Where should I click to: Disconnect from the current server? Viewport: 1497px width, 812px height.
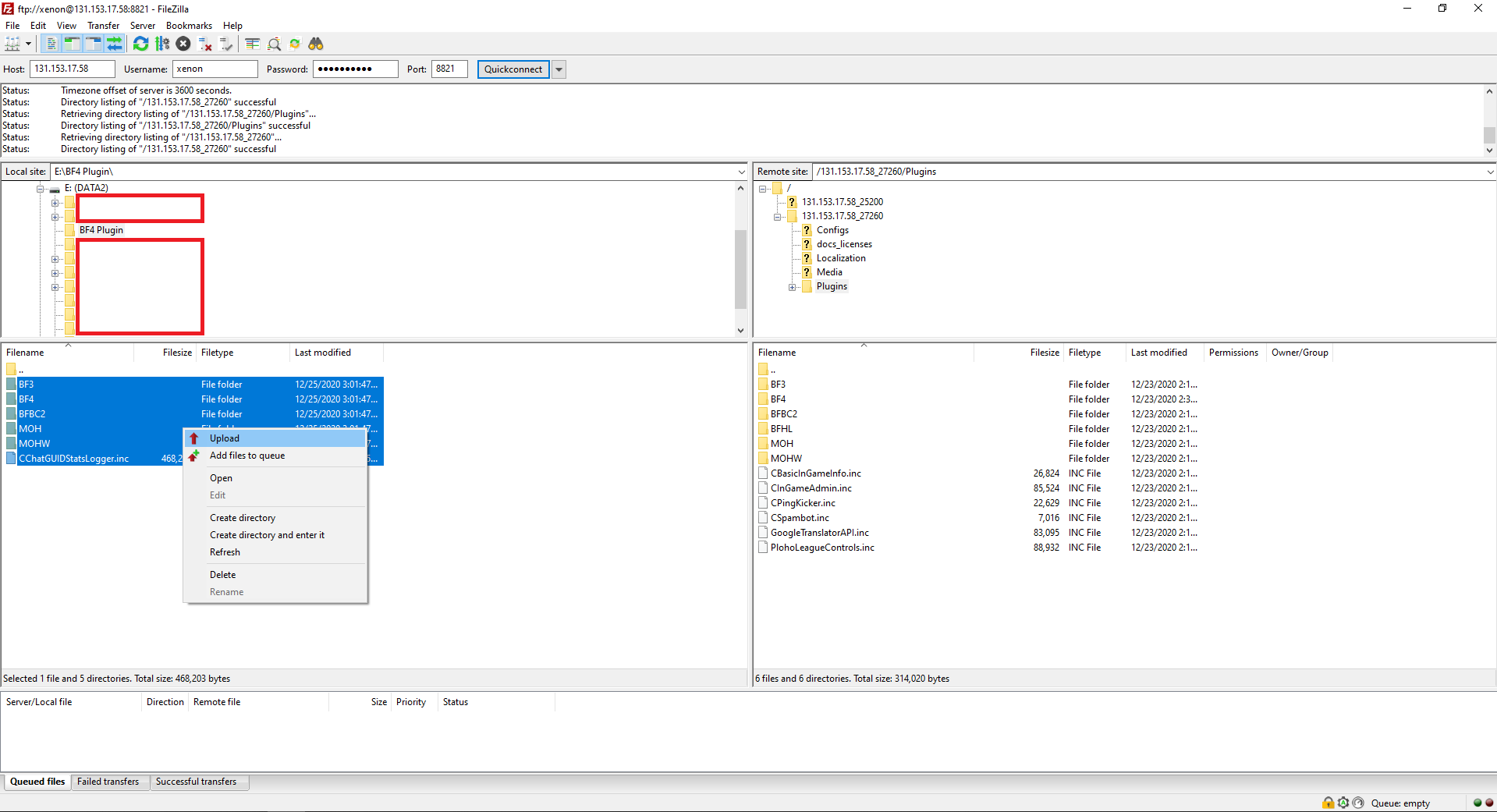205,44
